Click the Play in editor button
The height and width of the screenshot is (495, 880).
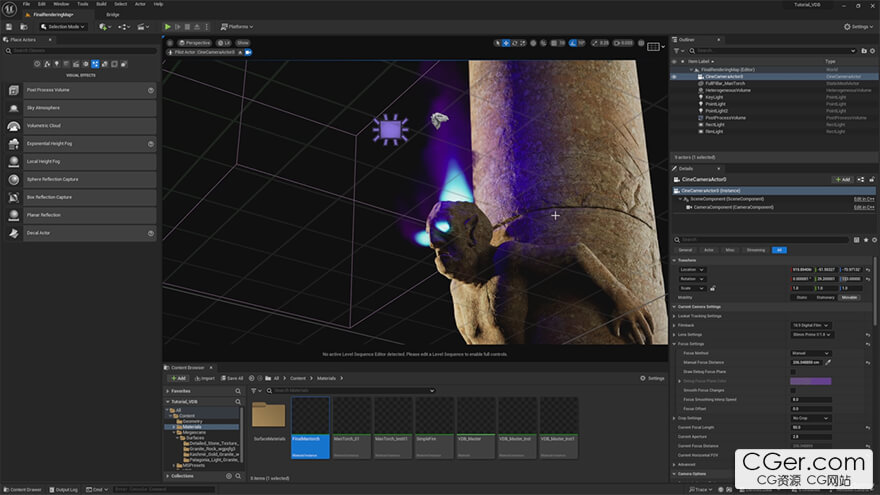(x=167, y=26)
